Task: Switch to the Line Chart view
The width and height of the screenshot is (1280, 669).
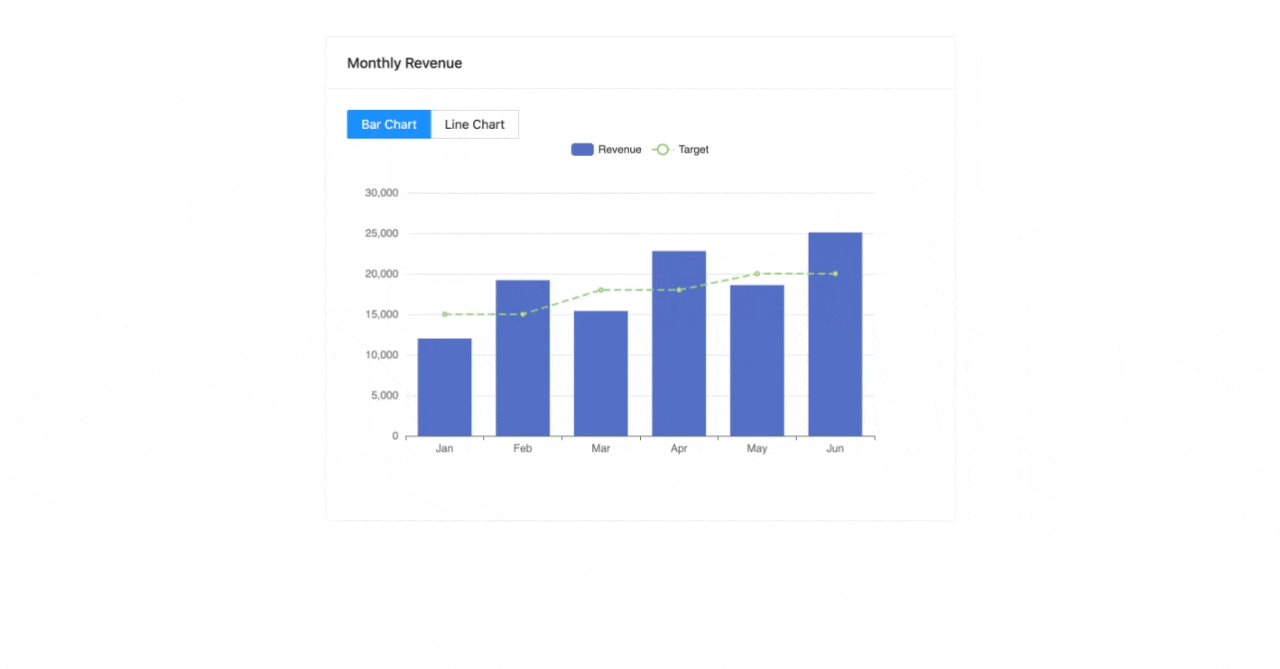Action: (474, 125)
